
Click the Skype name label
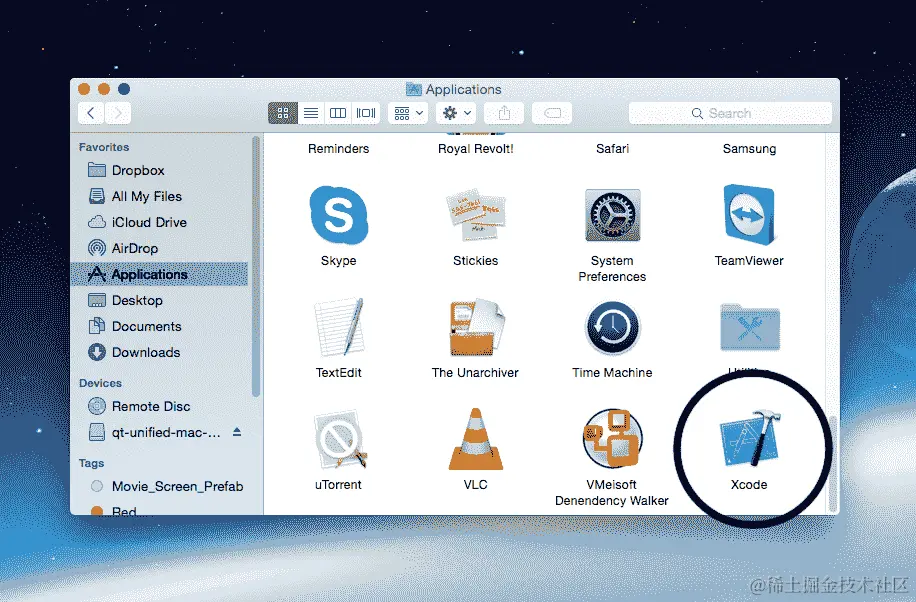(x=338, y=261)
